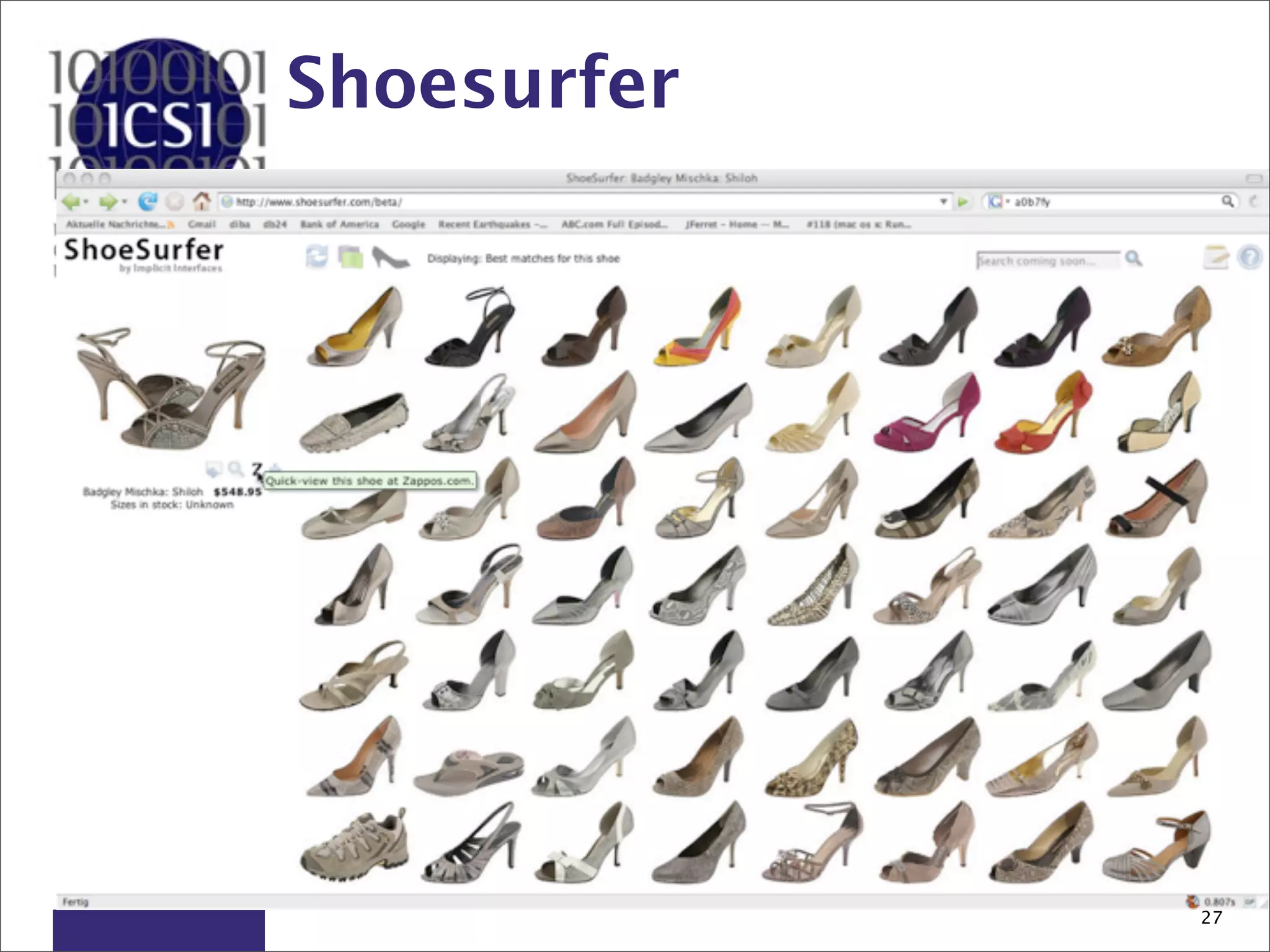This screenshot has width=1270, height=952.
Task: Click the green Go arrow beside address bar
Action: [x=963, y=202]
